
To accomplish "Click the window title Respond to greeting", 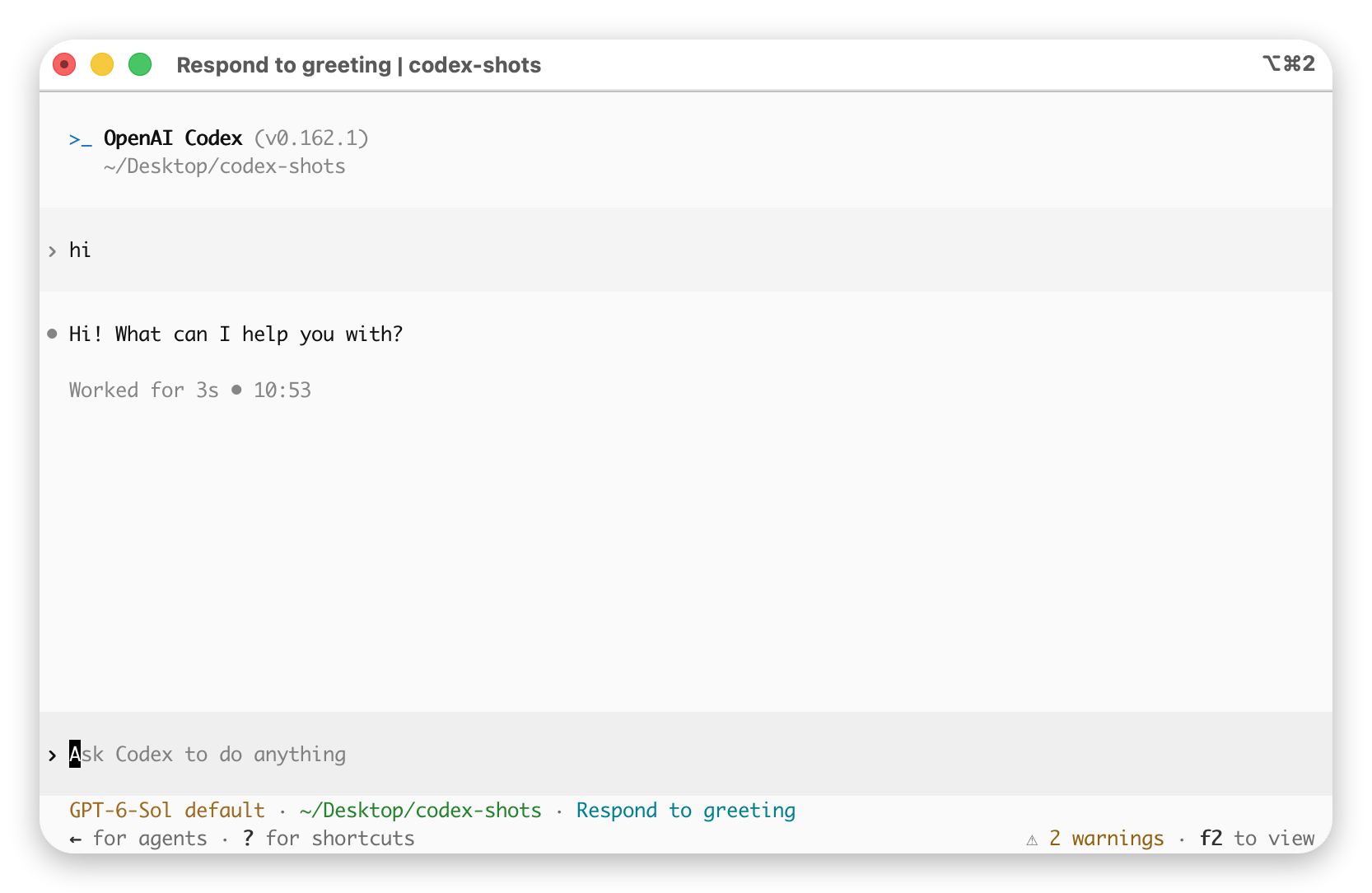I will pyautogui.click(x=283, y=65).
